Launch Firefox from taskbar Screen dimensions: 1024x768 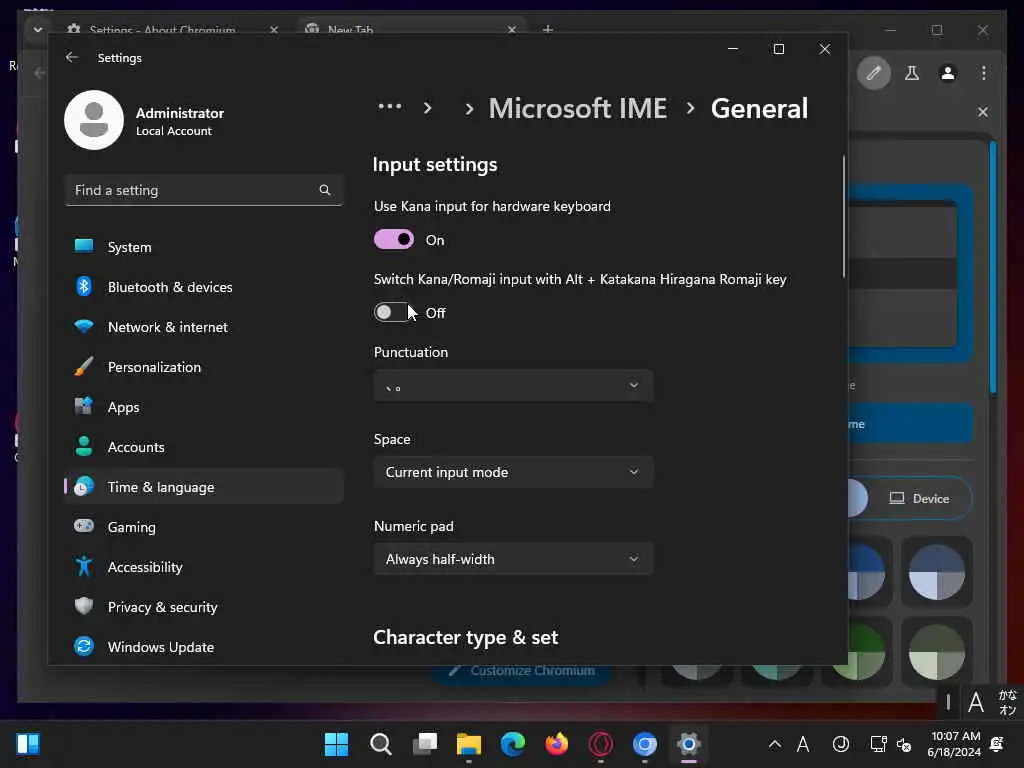click(556, 744)
